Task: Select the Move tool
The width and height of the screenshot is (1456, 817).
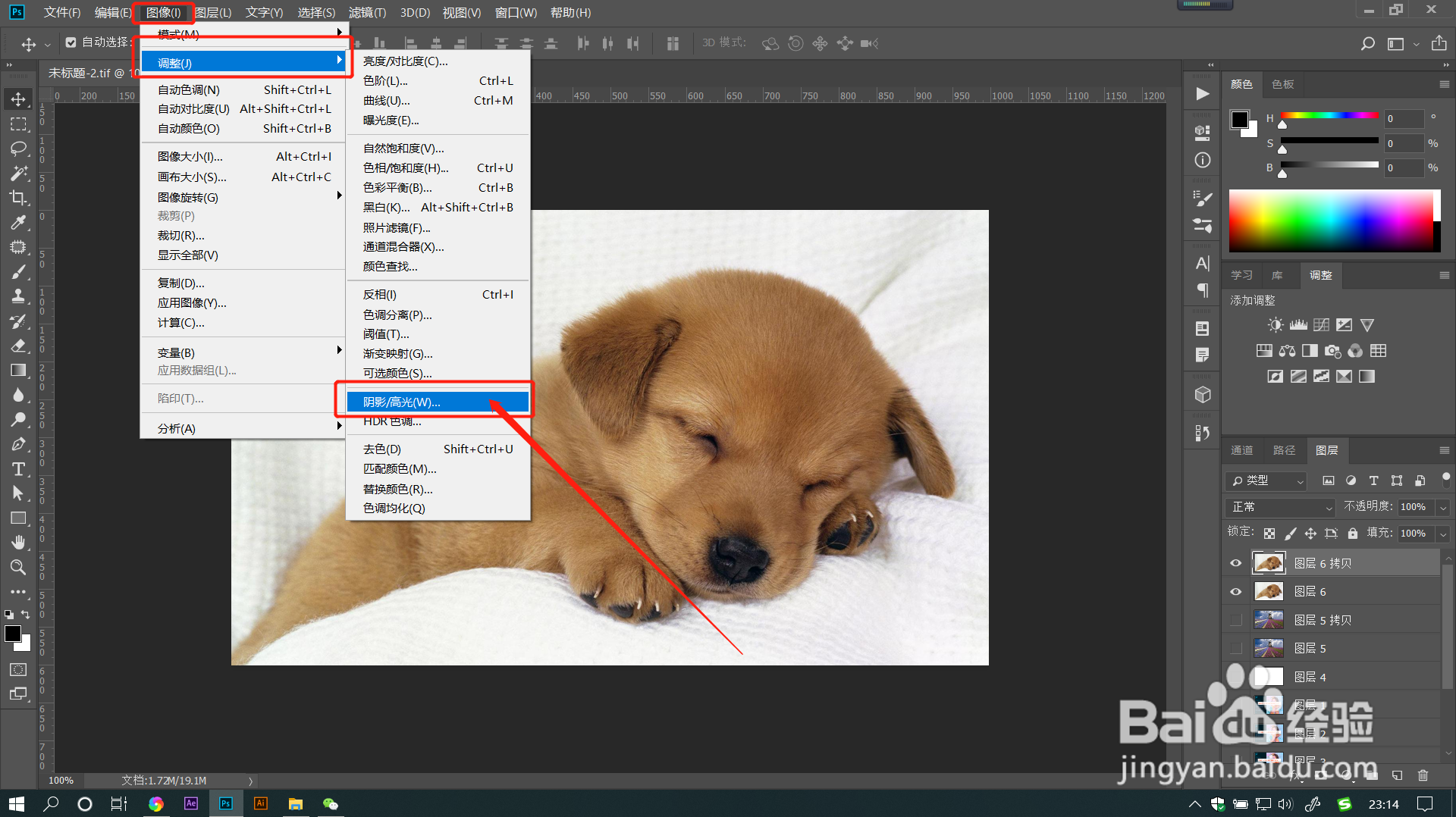Action: (19, 99)
